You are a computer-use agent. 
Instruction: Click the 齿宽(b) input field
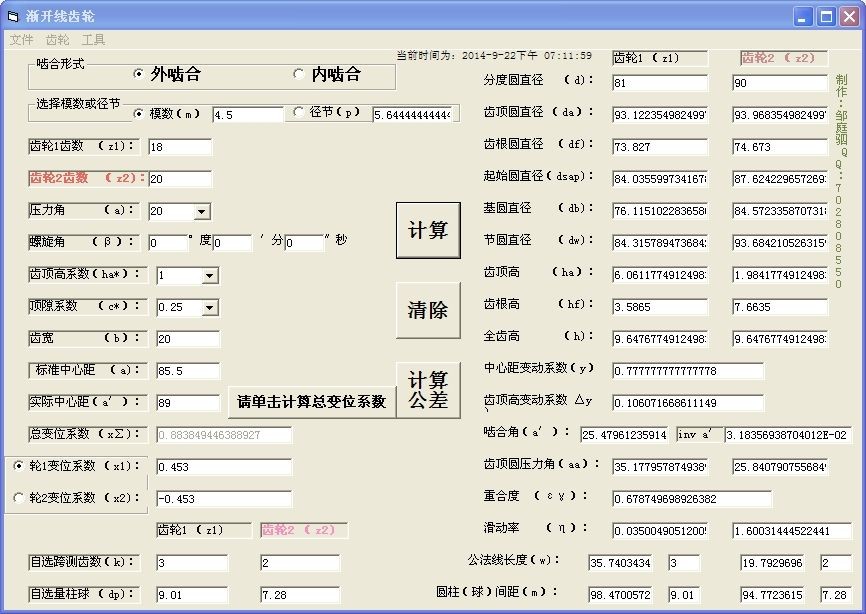click(188, 339)
